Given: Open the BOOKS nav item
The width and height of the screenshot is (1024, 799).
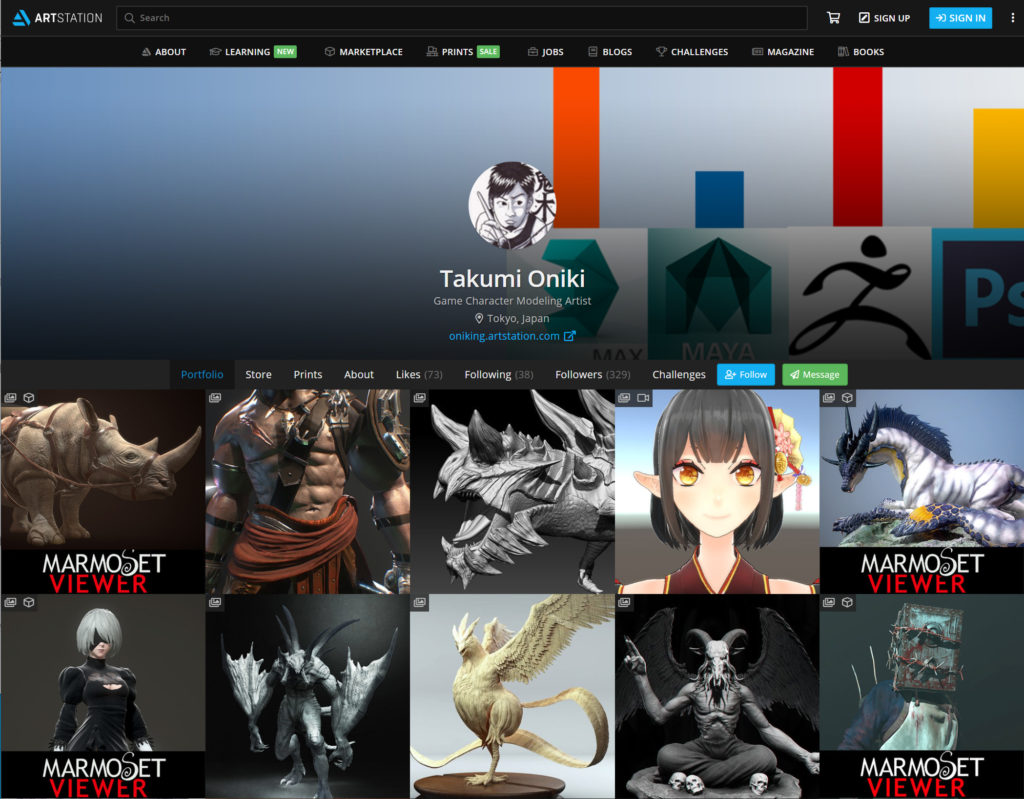Looking at the screenshot, I should (x=861, y=52).
